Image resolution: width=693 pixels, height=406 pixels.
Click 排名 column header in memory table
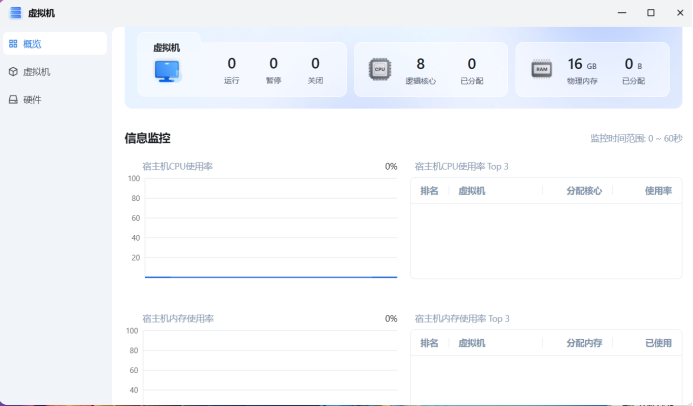(429, 343)
